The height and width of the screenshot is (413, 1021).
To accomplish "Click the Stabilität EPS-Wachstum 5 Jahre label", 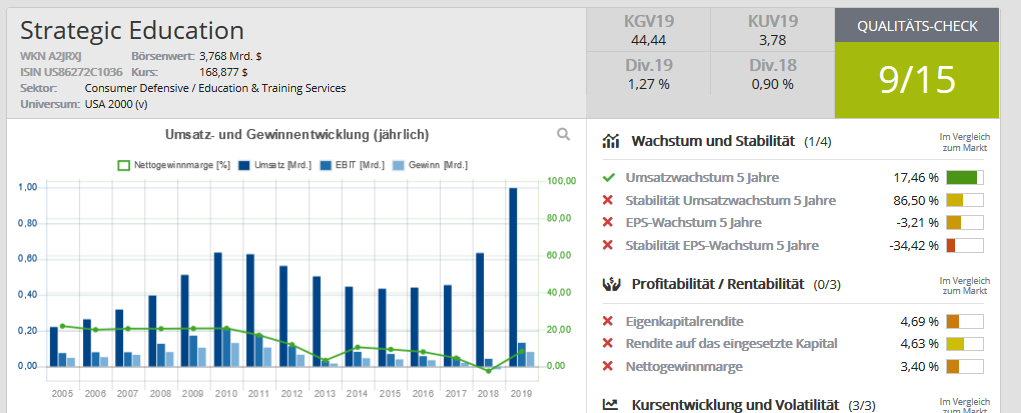I will (x=722, y=246).
